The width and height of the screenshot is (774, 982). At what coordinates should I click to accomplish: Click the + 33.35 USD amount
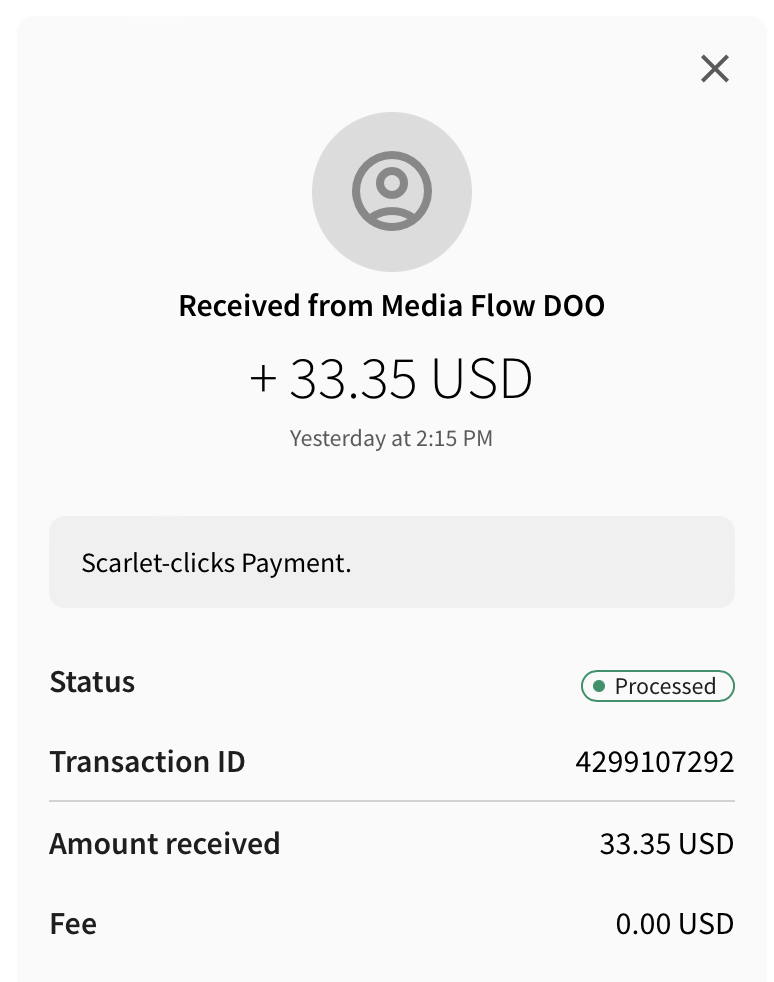tap(391, 379)
